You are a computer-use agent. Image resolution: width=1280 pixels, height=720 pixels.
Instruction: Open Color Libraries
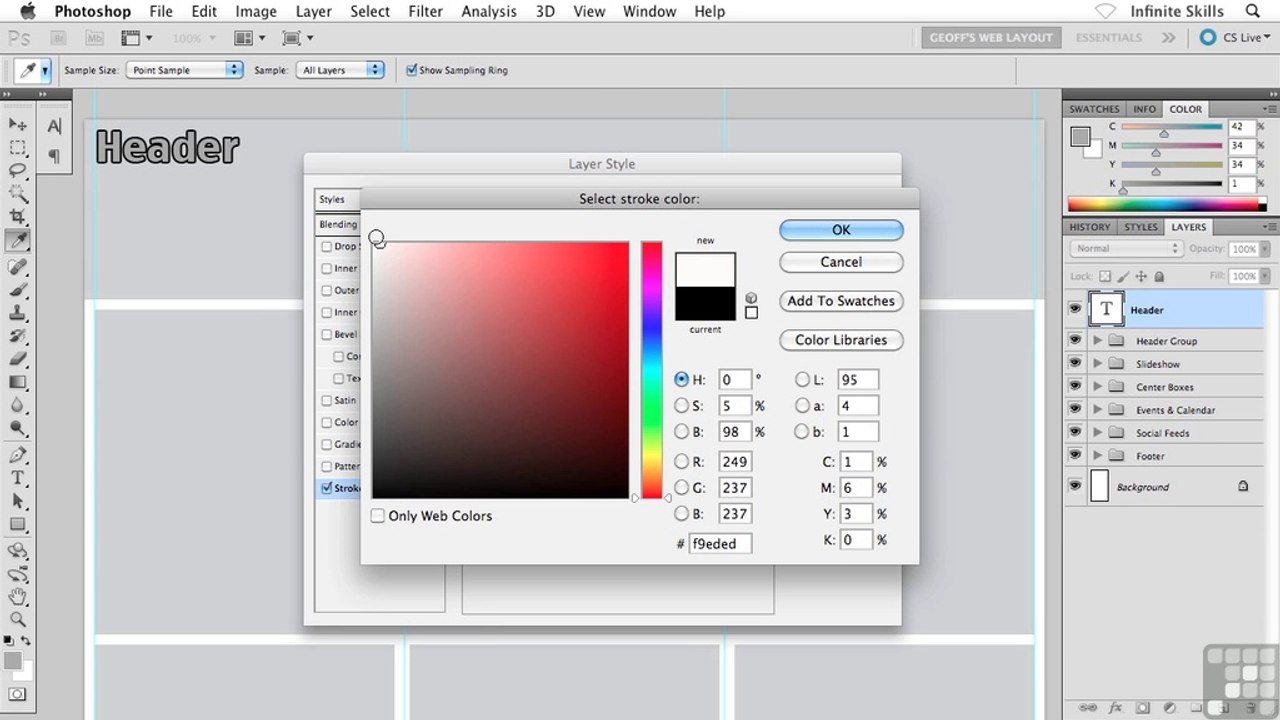pos(841,340)
